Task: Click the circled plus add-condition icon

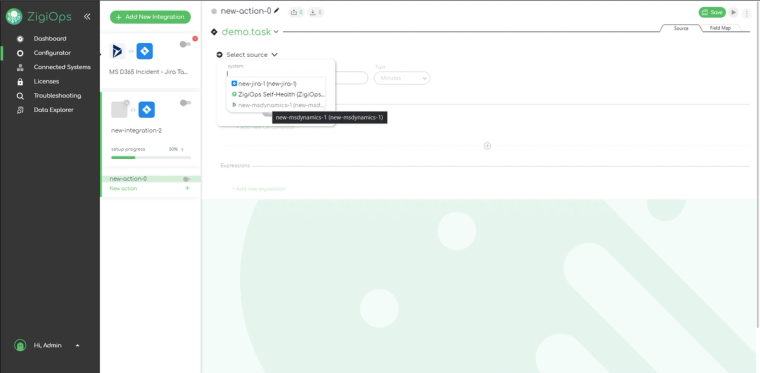Action: tap(487, 146)
